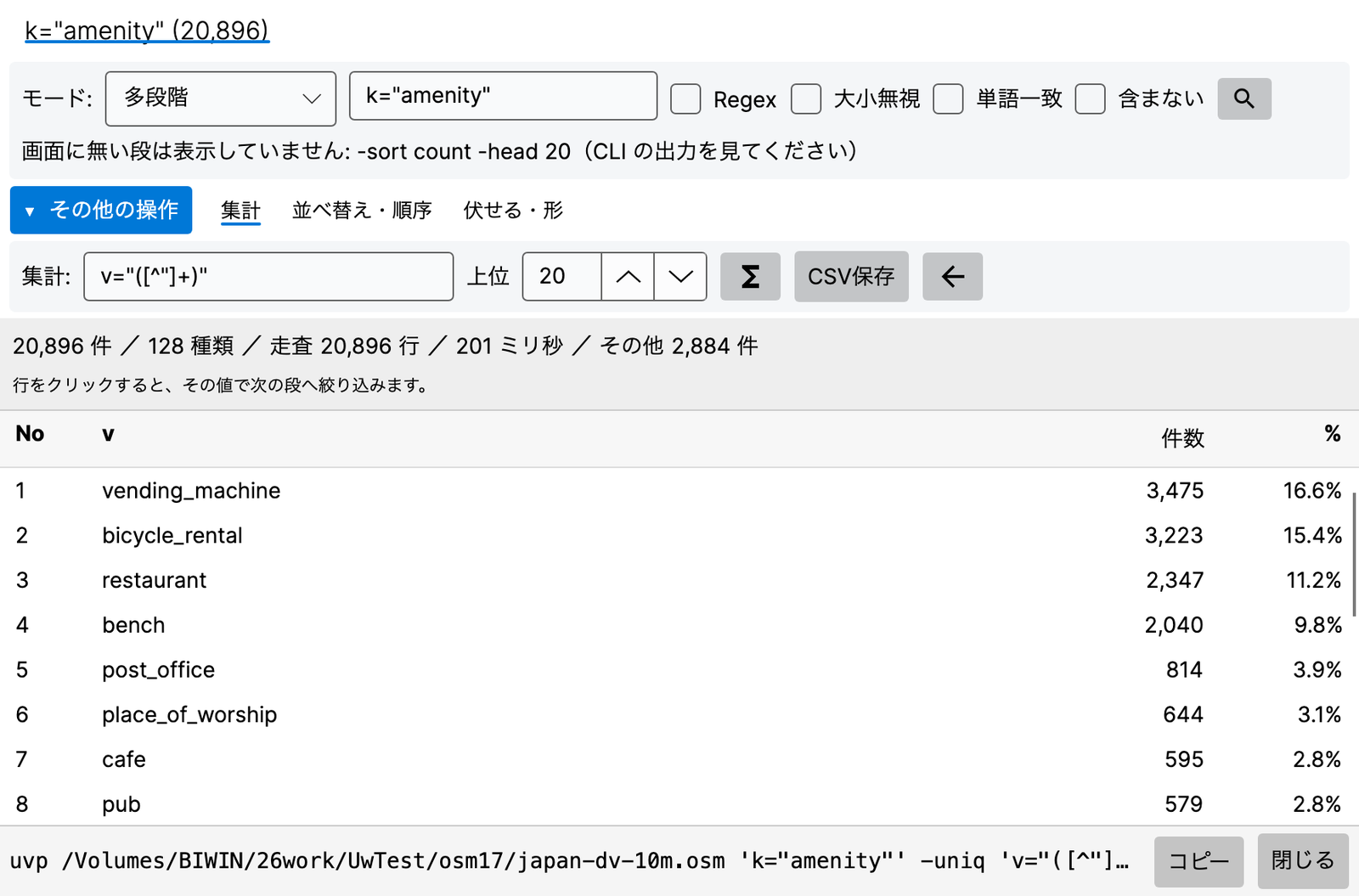Increase the top count with up chevron
1359x896 pixels.
pos(628,276)
